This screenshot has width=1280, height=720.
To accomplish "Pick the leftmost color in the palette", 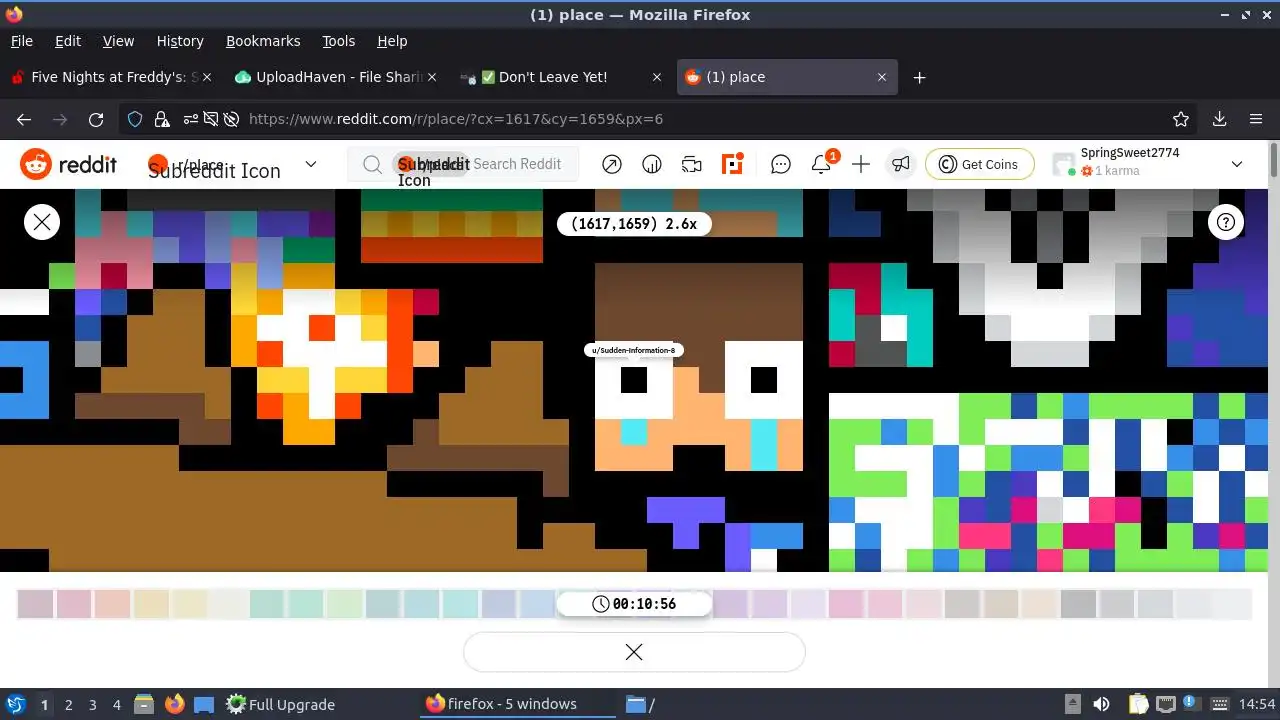I will 35,604.
